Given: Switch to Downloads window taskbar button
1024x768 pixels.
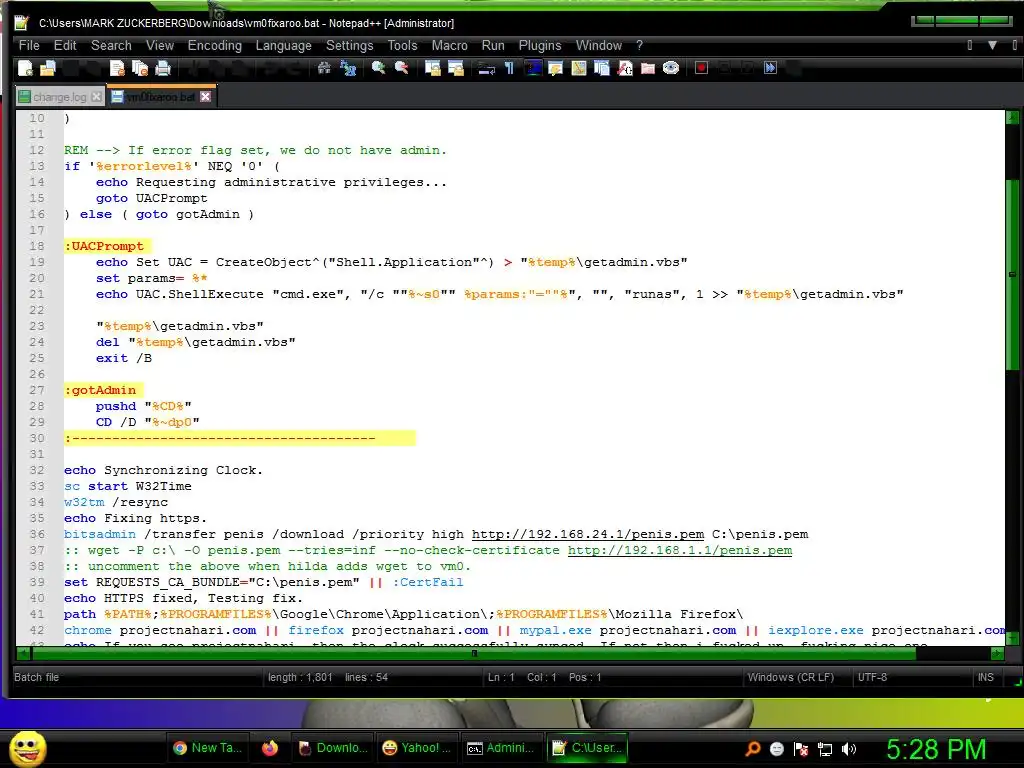Looking at the screenshot, I should coord(333,748).
